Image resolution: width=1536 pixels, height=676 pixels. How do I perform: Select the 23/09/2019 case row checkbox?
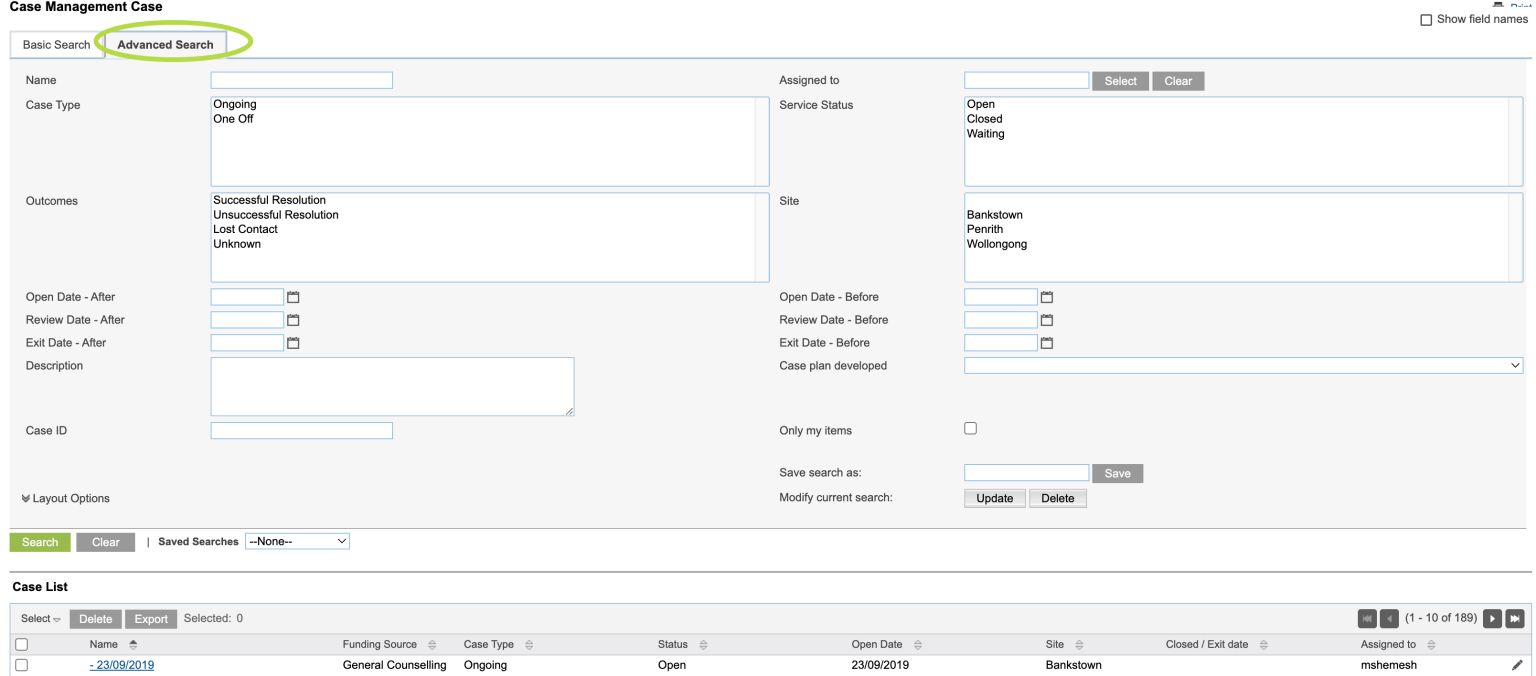point(21,665)
